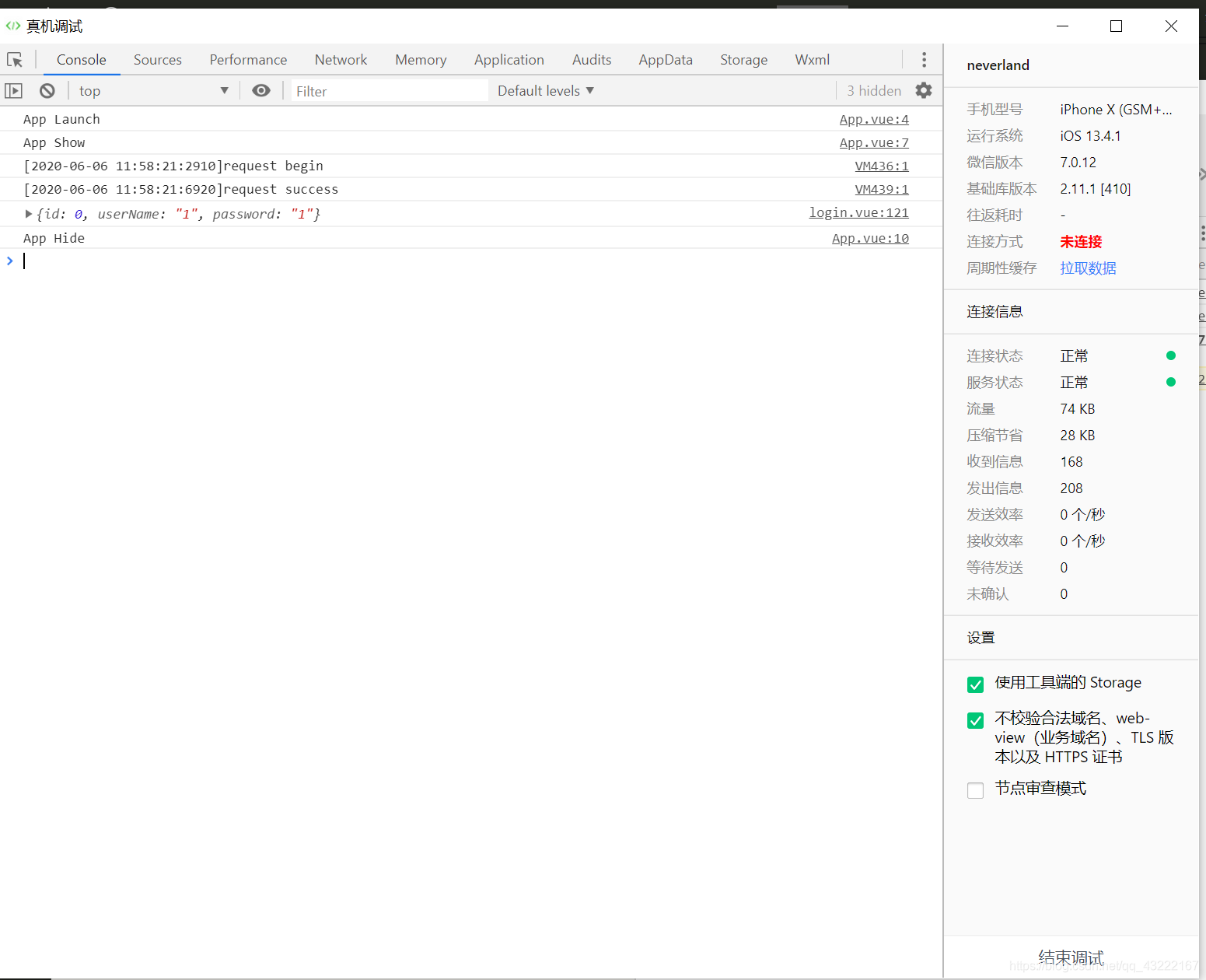Click the 连接信息 section header
Screen dimensions: 1206x980
coord(995,312)
